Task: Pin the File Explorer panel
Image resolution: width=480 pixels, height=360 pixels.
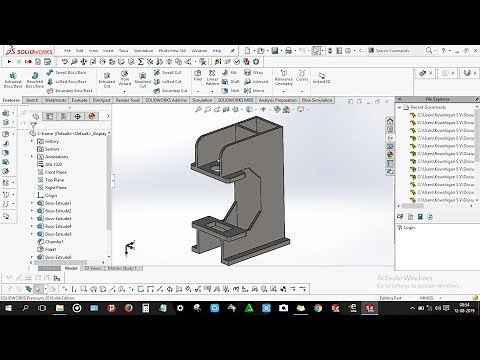Action: coord(477,99)
